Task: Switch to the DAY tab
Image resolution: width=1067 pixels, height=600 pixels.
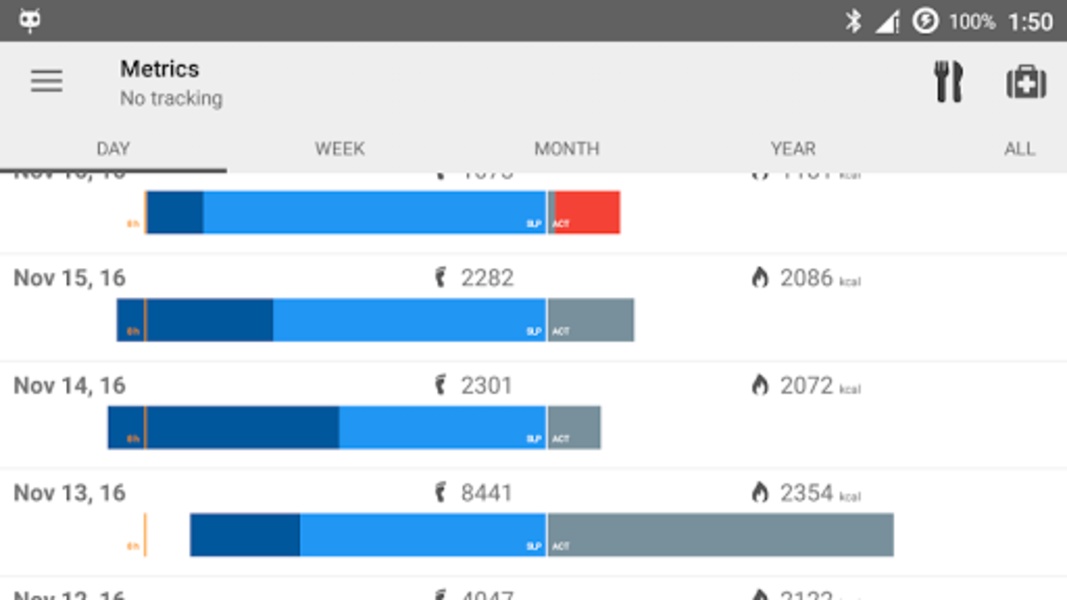Action: click(113, 149)
